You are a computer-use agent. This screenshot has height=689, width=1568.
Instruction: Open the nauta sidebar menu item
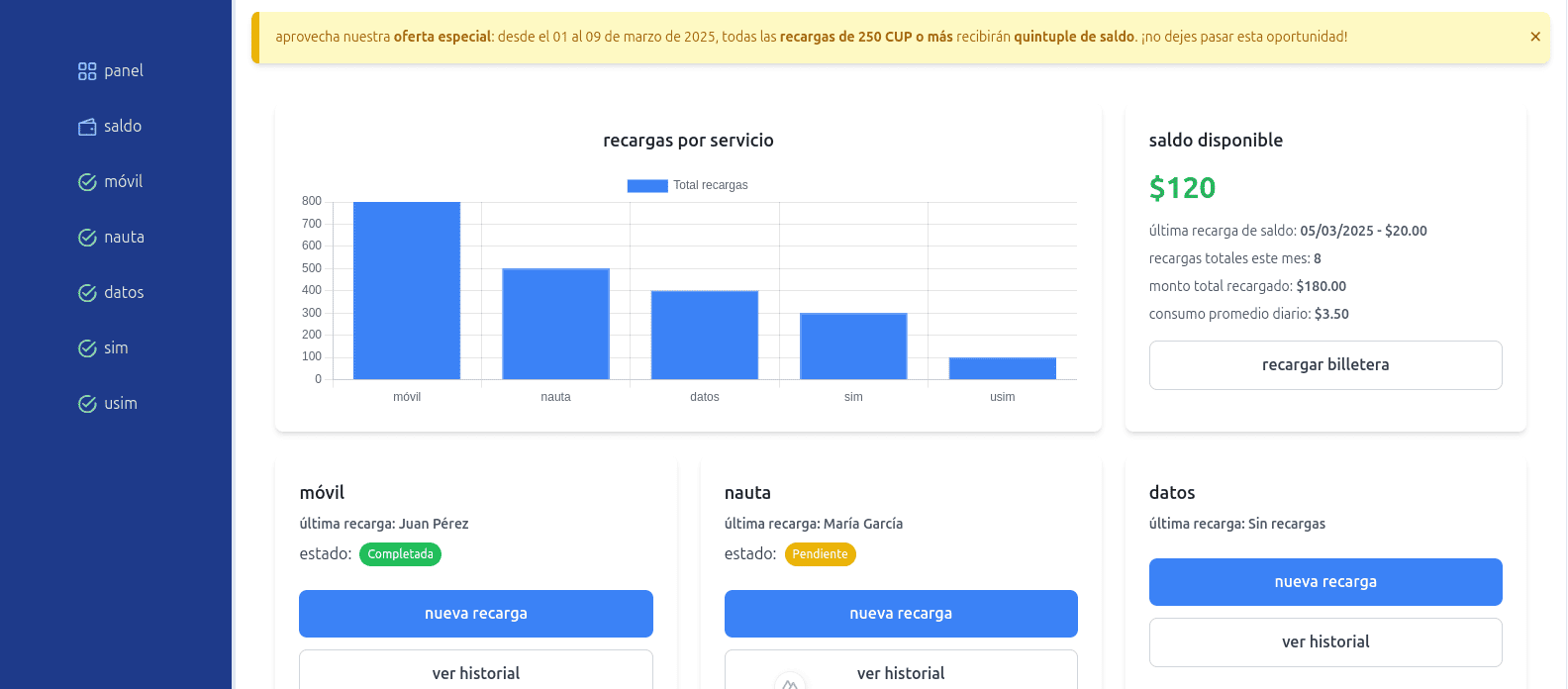pos(124,238)
